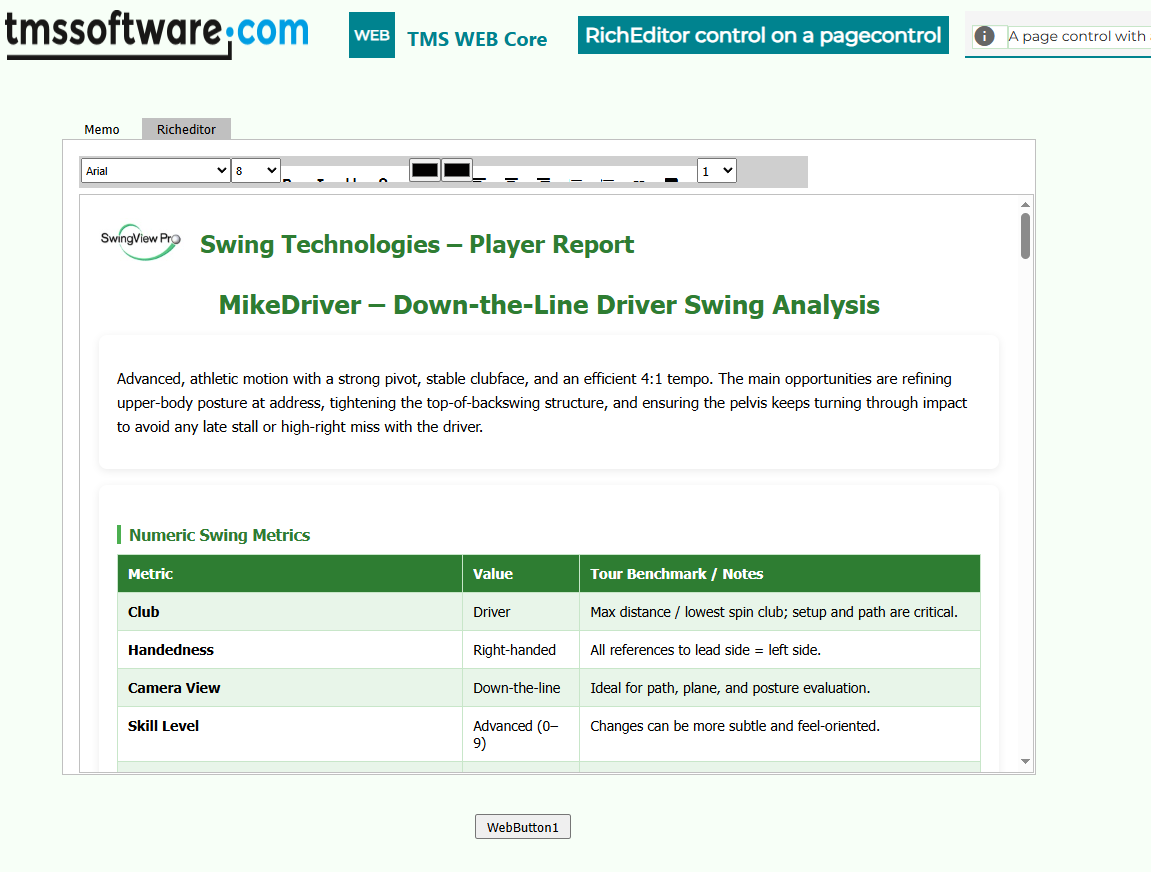1151x872 pixels.
Task: Click the SwingView Pro logo in the report
Action: [140, 240]
